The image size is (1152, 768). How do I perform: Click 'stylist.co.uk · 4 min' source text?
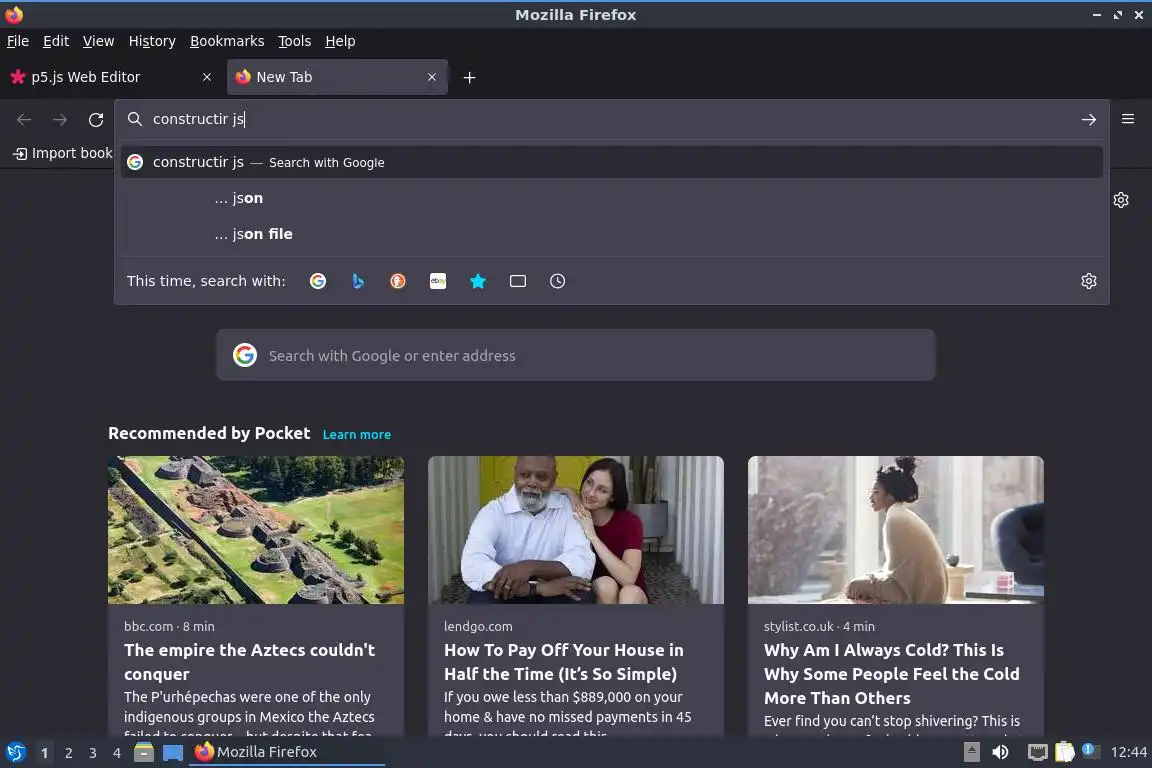tap(819, 626)
